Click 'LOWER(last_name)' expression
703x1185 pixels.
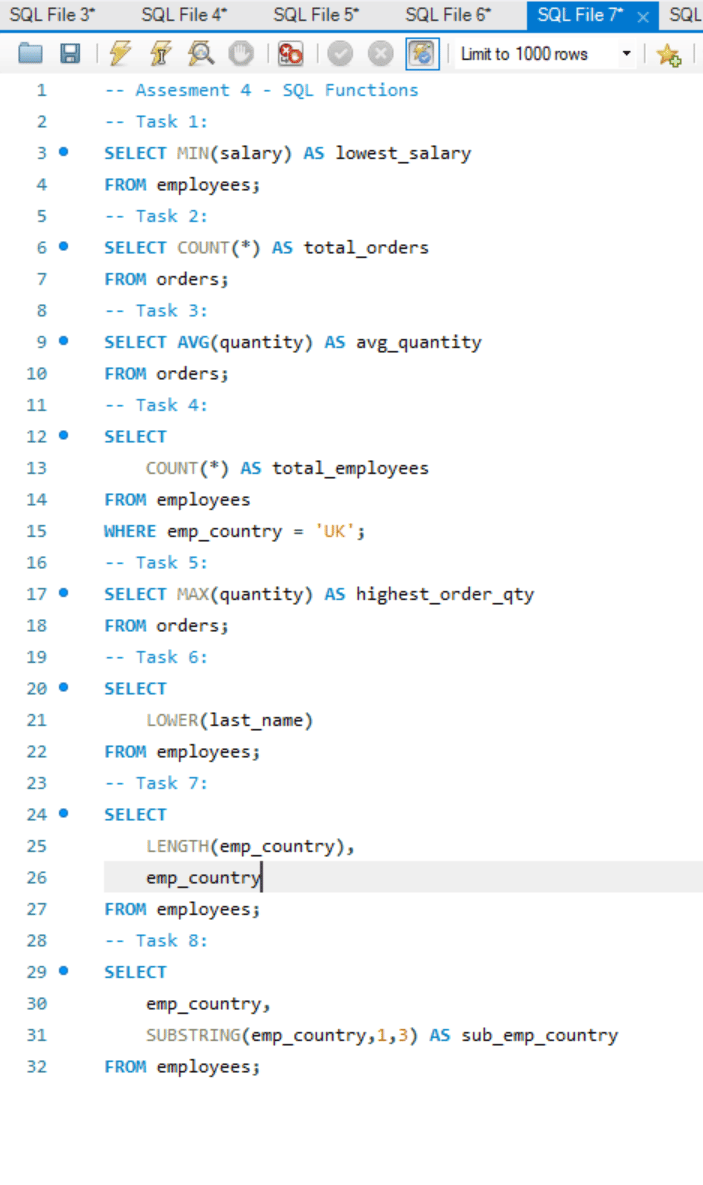(229, 720)
